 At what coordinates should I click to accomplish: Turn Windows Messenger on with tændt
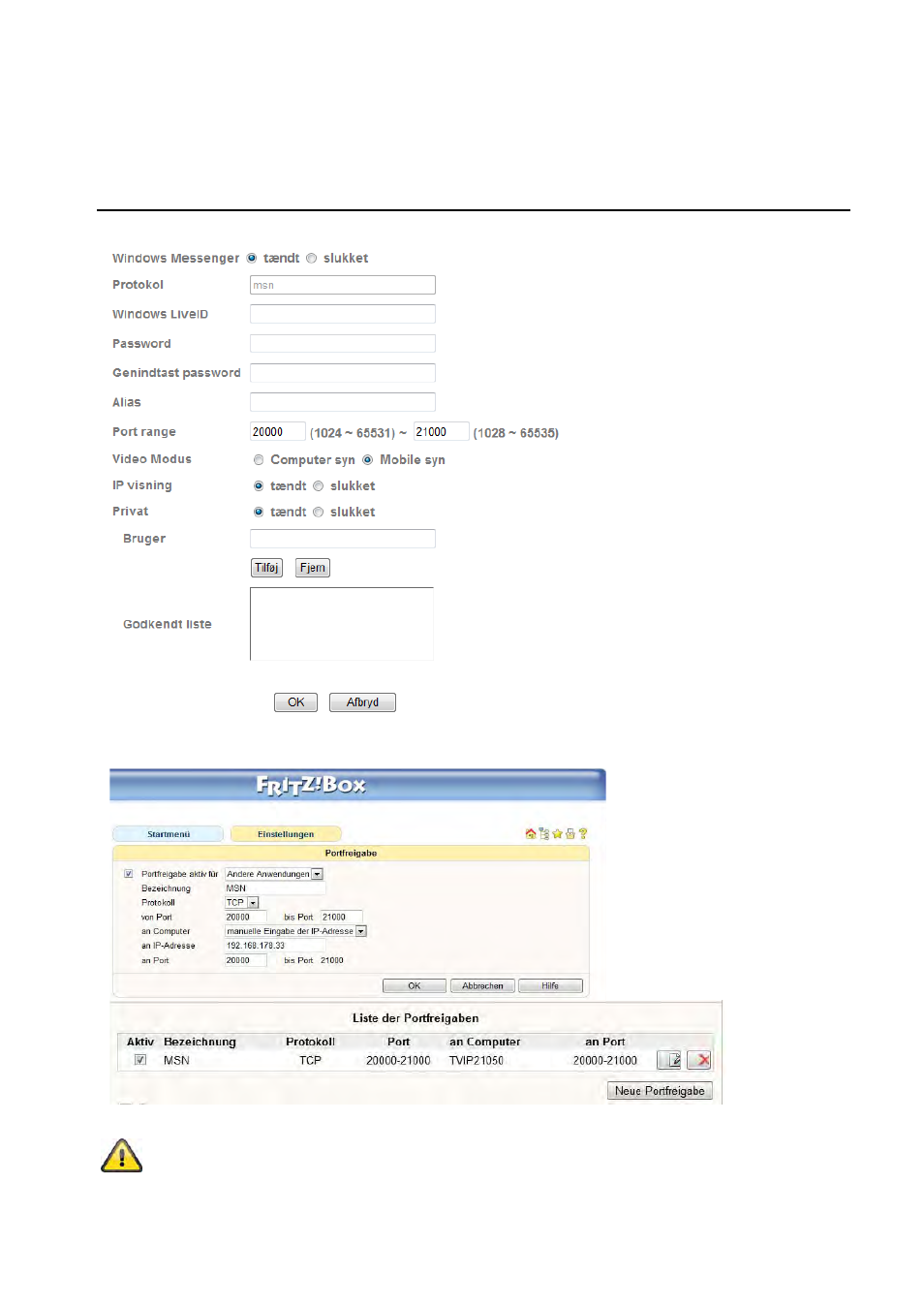252,258
